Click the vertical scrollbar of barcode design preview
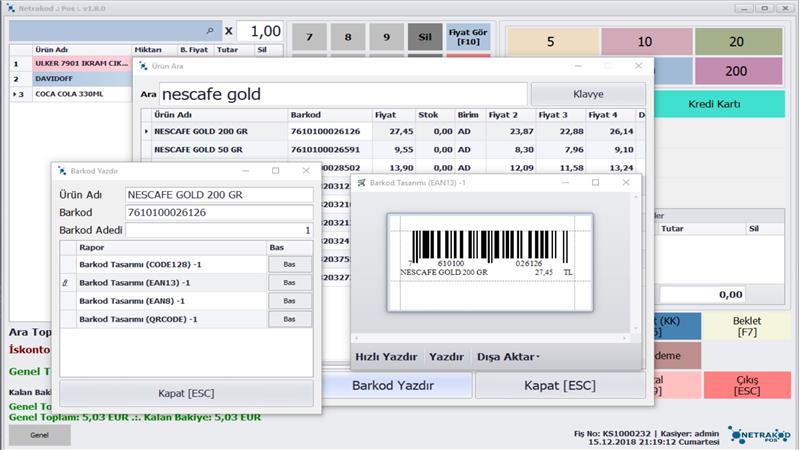 (x=636, y=263)
